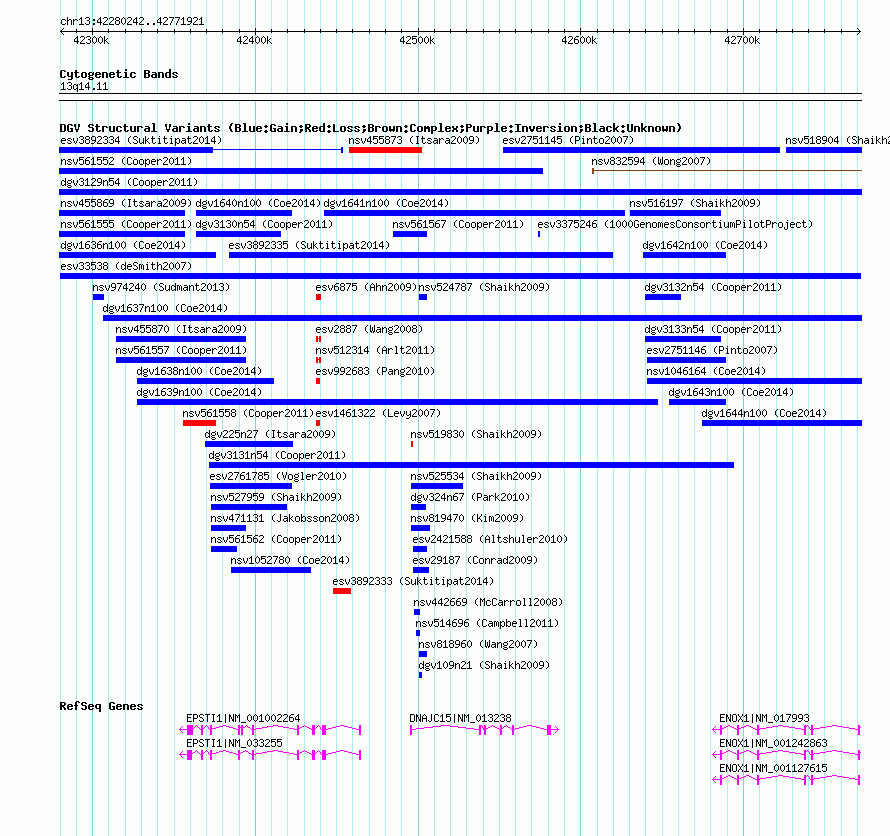Open nsv527959 (Shaikh2009) variant
The height and width of the screenshot is (836, 890).
click(249, 507)
